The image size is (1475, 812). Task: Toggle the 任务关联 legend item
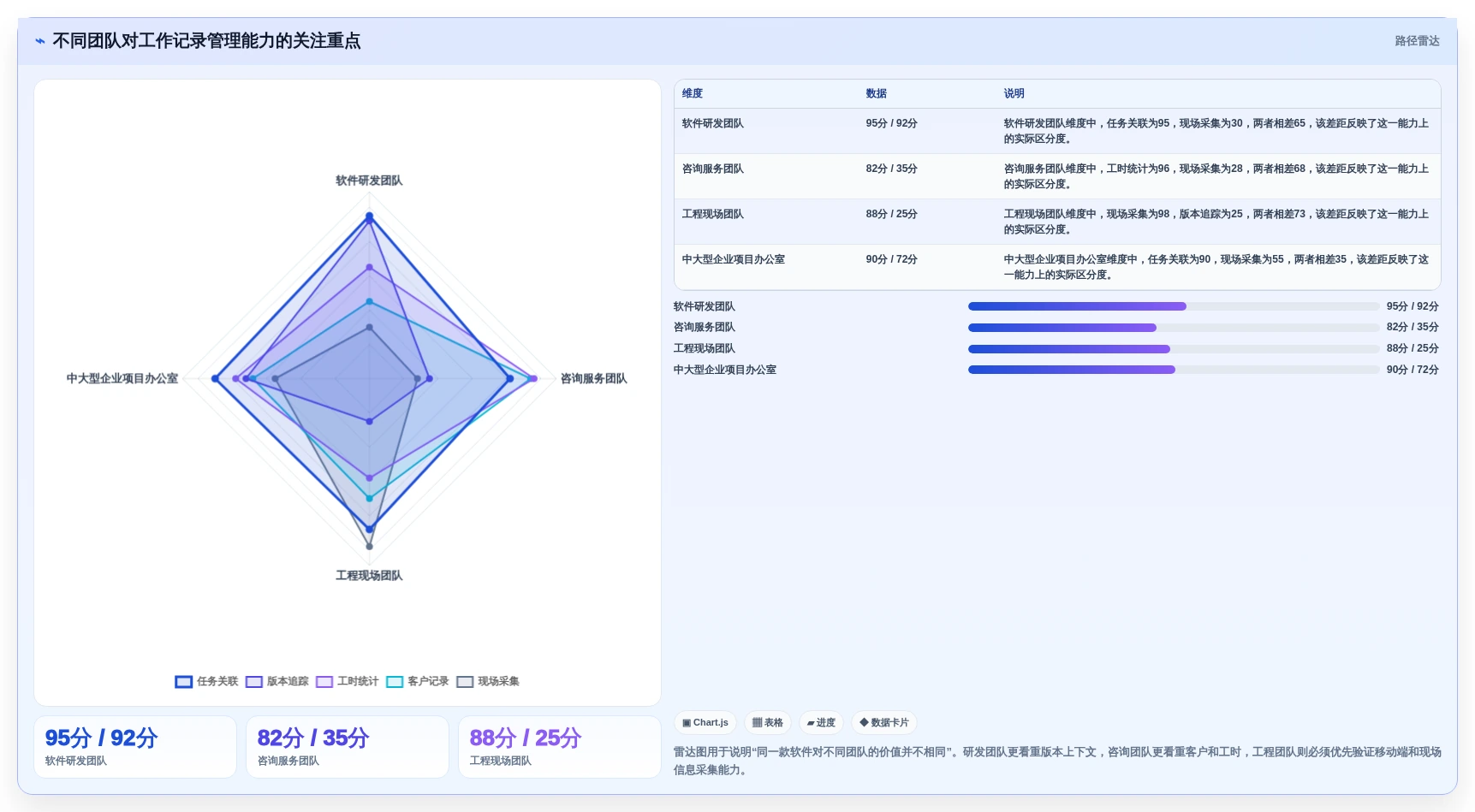(206, 682)
